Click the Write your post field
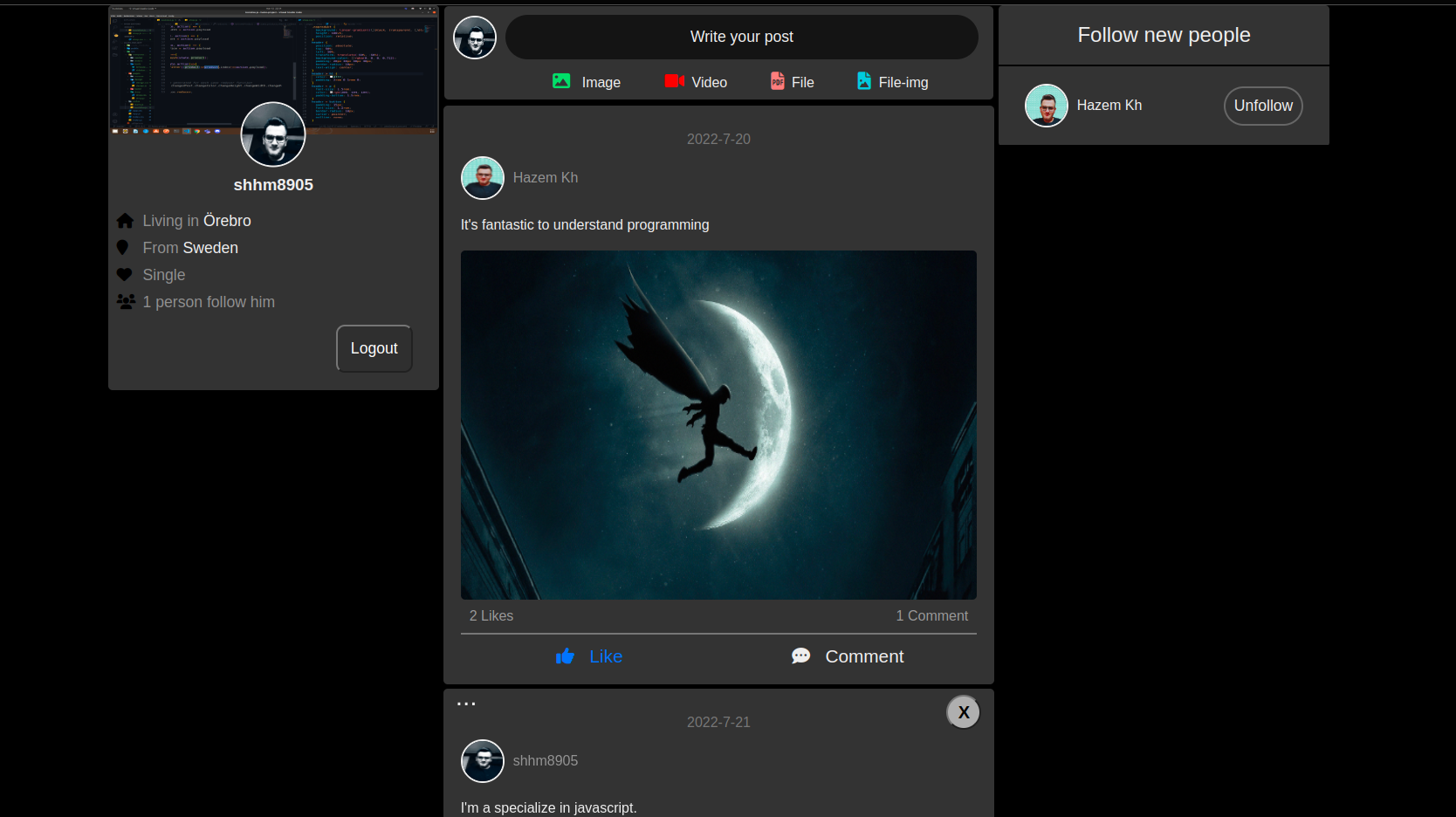Viewport: 1456px width, 817px height. [x=741, y=37]
